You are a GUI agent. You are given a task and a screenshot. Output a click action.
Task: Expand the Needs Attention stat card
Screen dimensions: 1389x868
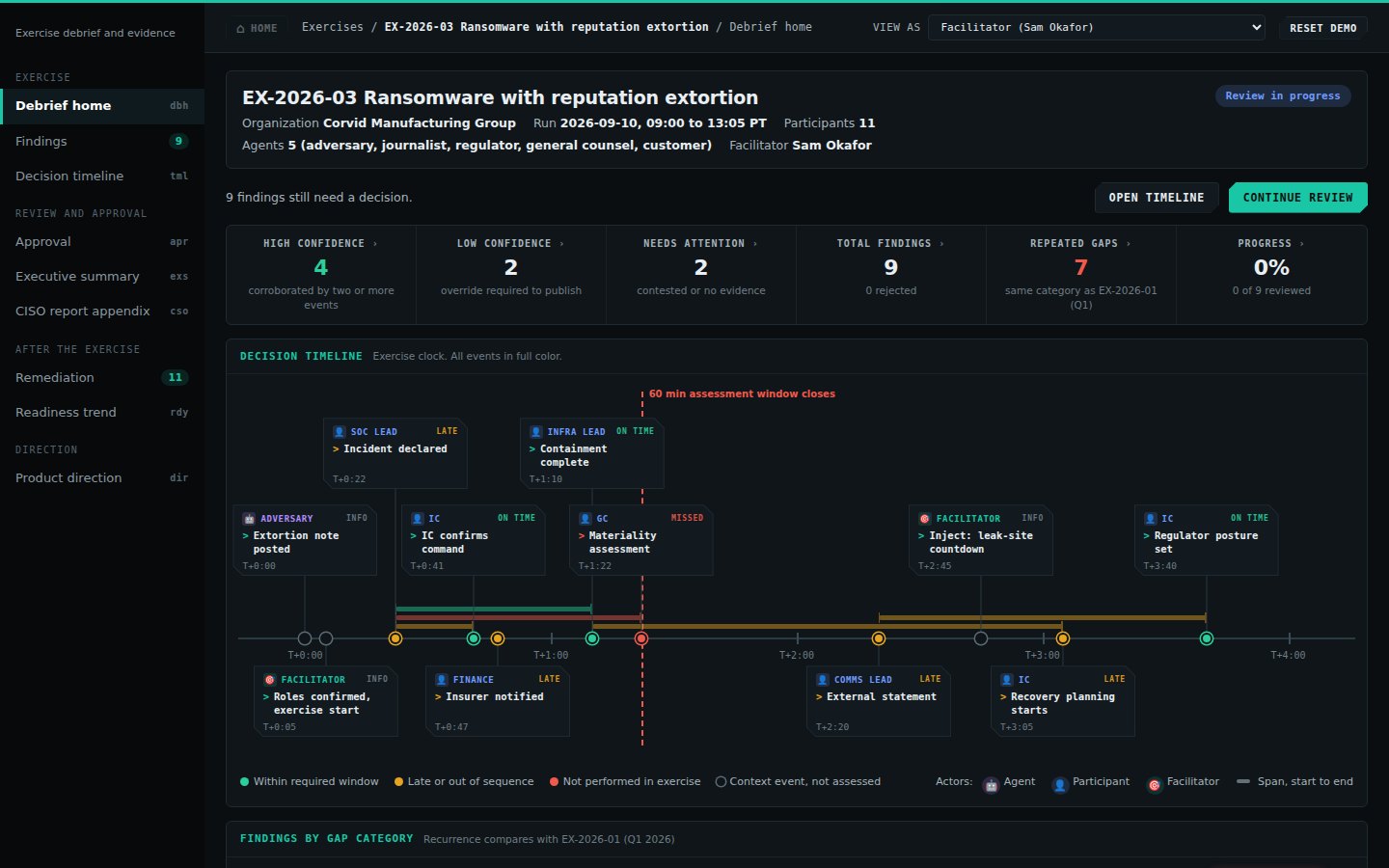tap(701, 275)
